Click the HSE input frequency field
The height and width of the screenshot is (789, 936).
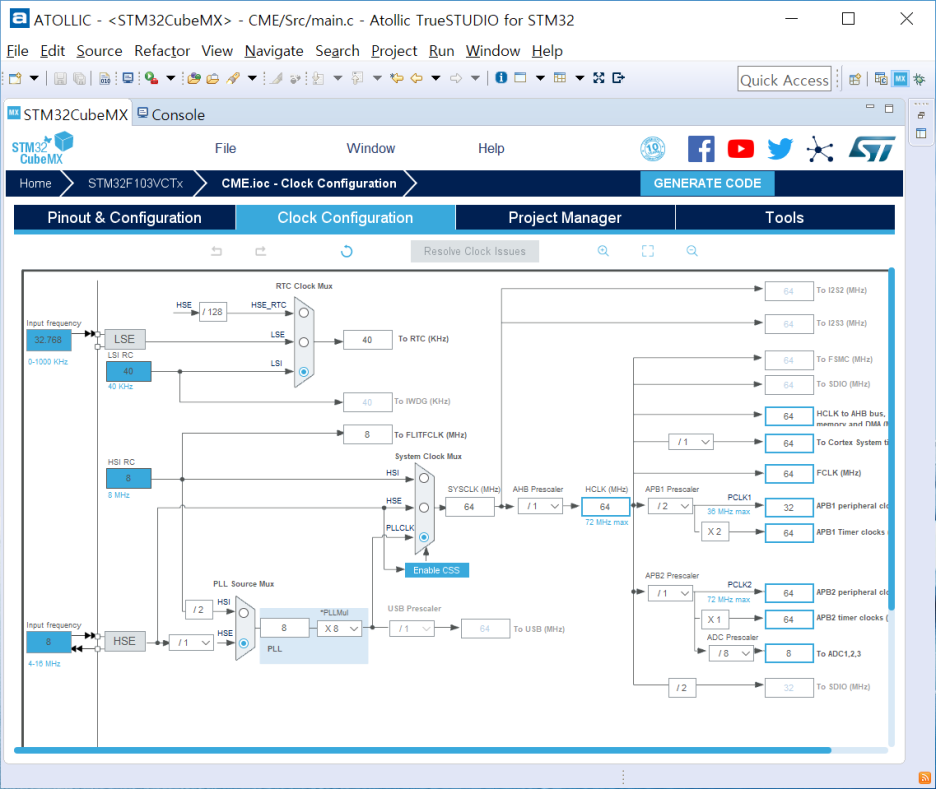point(48,642)
